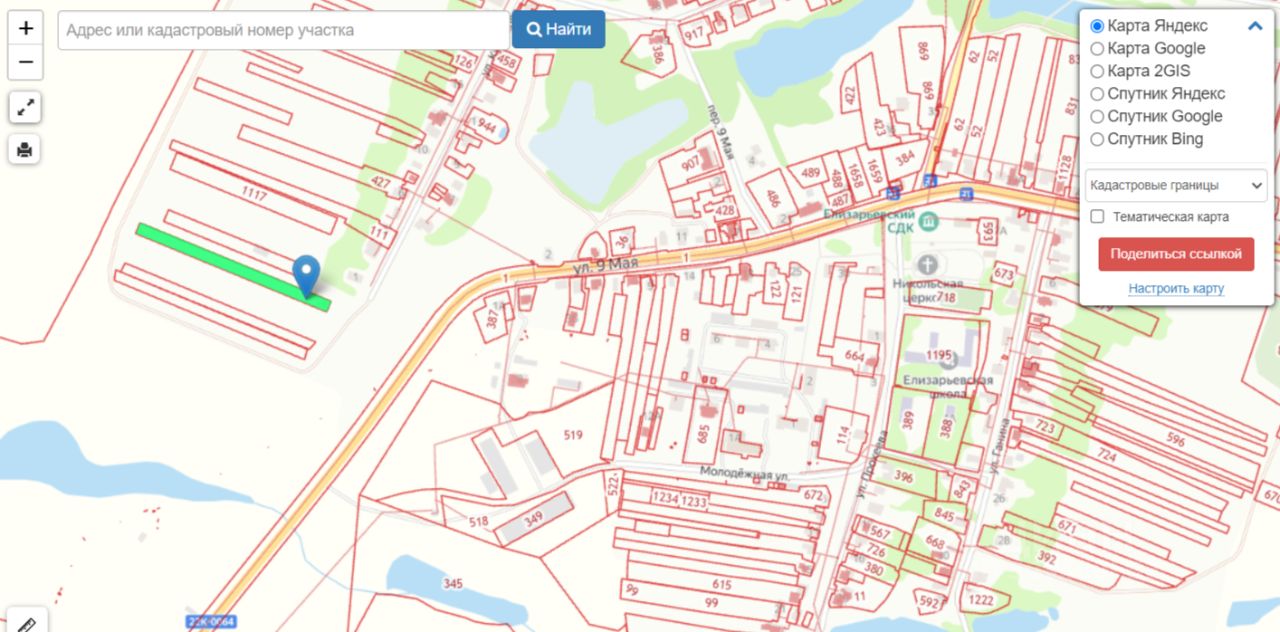The height and width of the screenshot is (632, 1280).
Task: Click the Елизарьевский СДК landmark icon
Action: [x=928, y=220]
